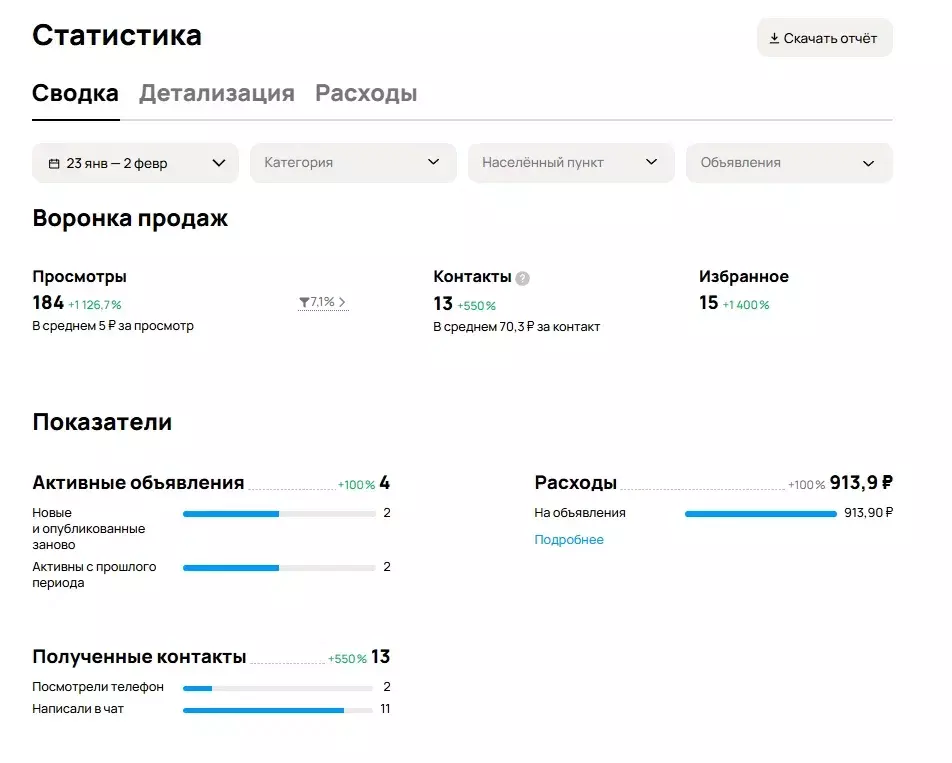
Task: Follow the Подробнее link under Расходы
Action: 569,540
